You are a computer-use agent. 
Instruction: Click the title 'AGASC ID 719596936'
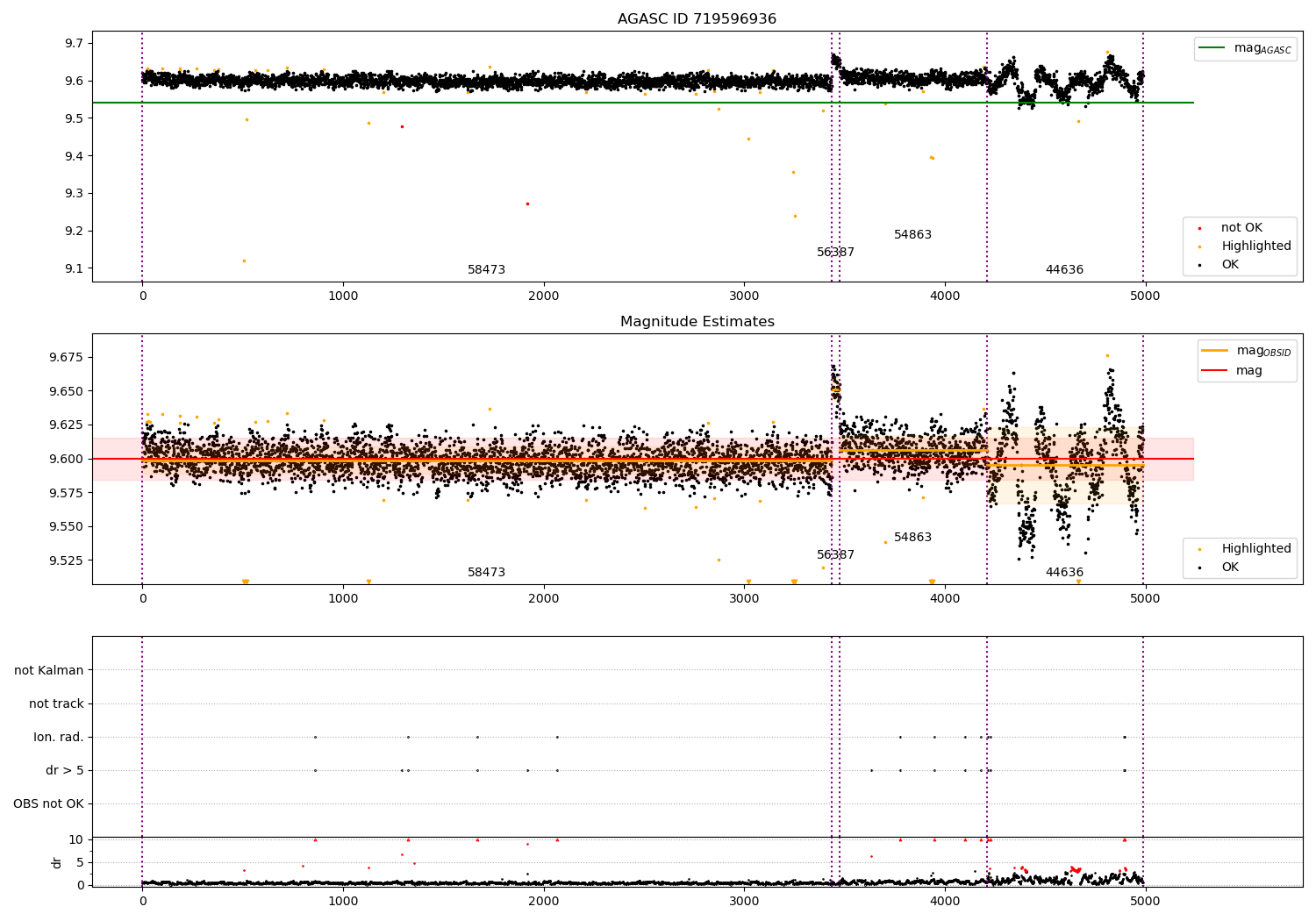click(697, 19)
